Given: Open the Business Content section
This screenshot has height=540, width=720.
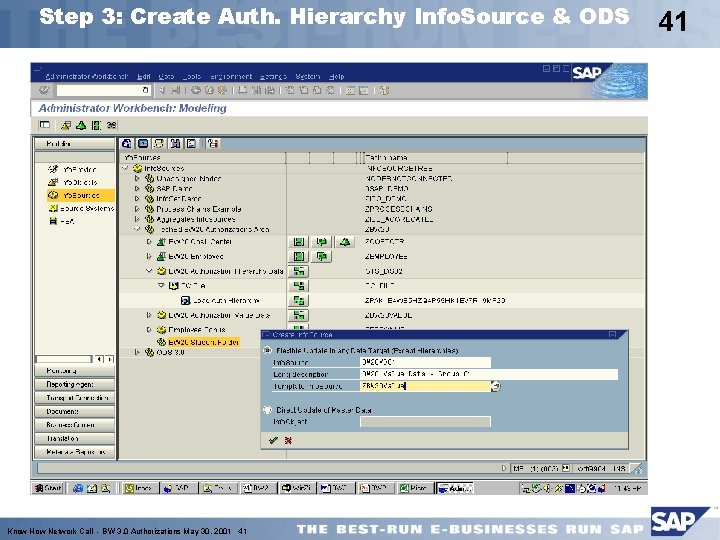Looking at the screenshot, I should [x=74, y=425].
